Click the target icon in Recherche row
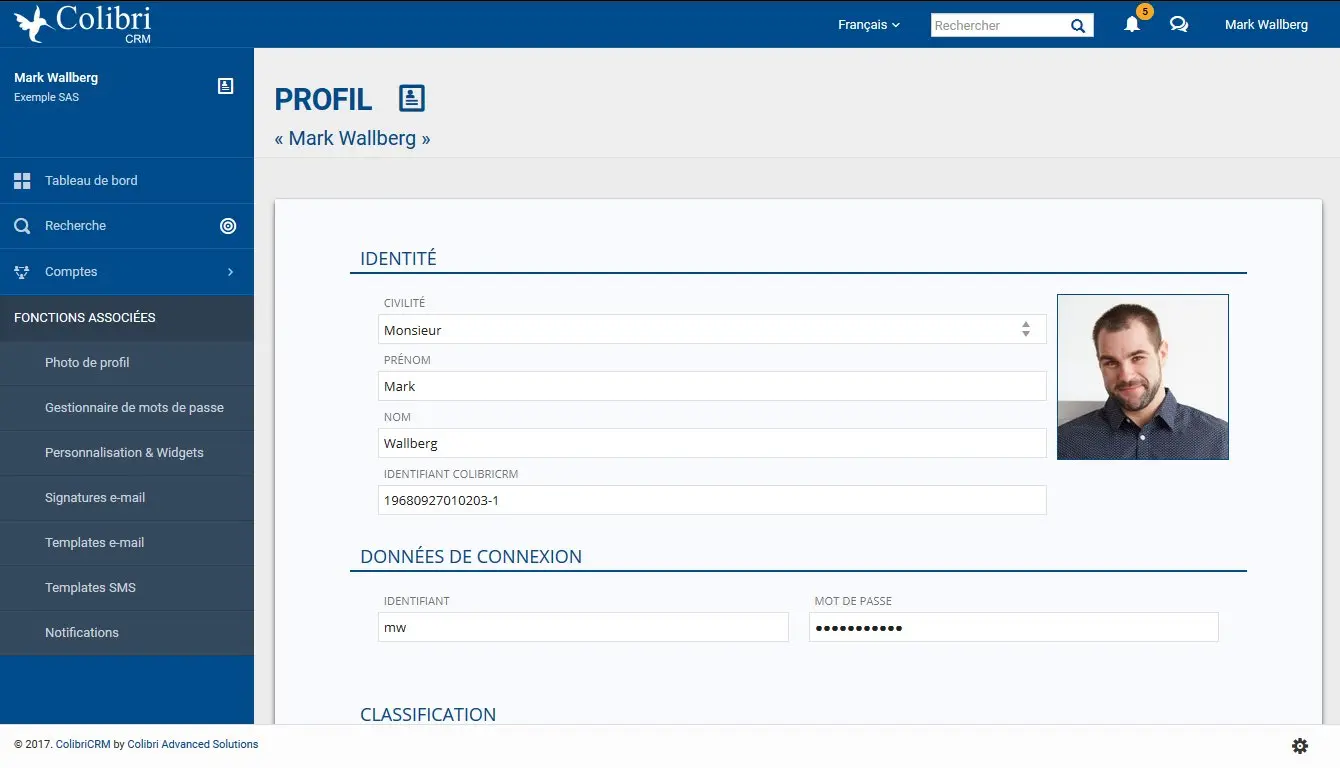Screen dimensions: 1340x768 (228, 226)
